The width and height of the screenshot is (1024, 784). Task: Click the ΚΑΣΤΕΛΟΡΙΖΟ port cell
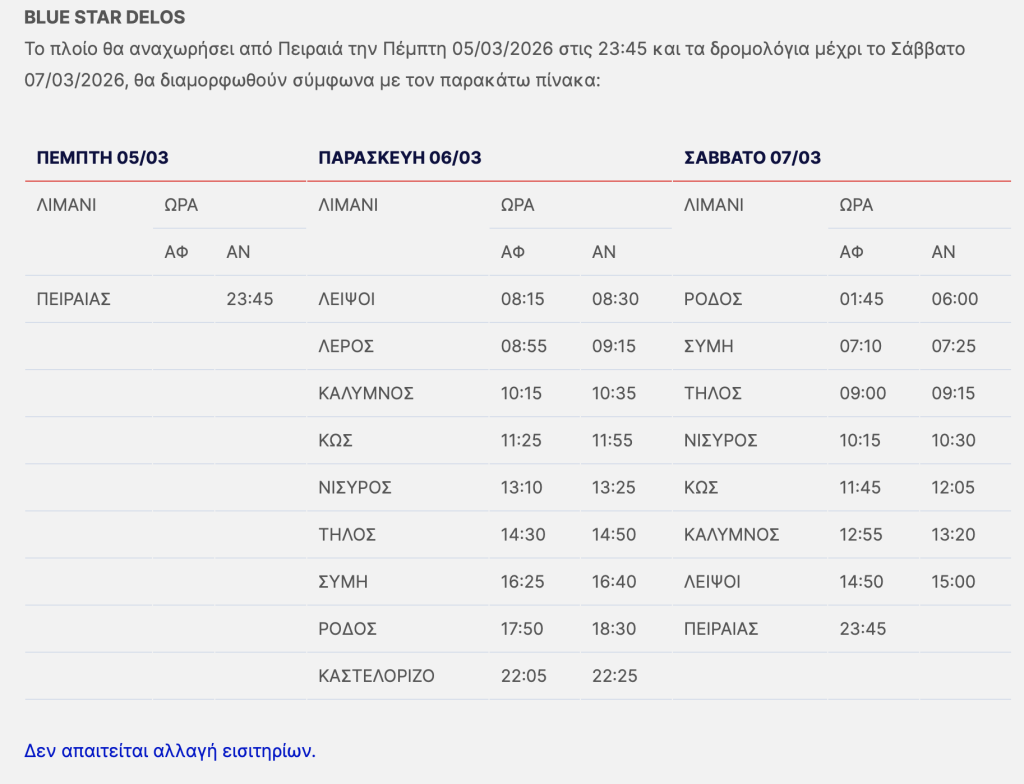(376, 676)
